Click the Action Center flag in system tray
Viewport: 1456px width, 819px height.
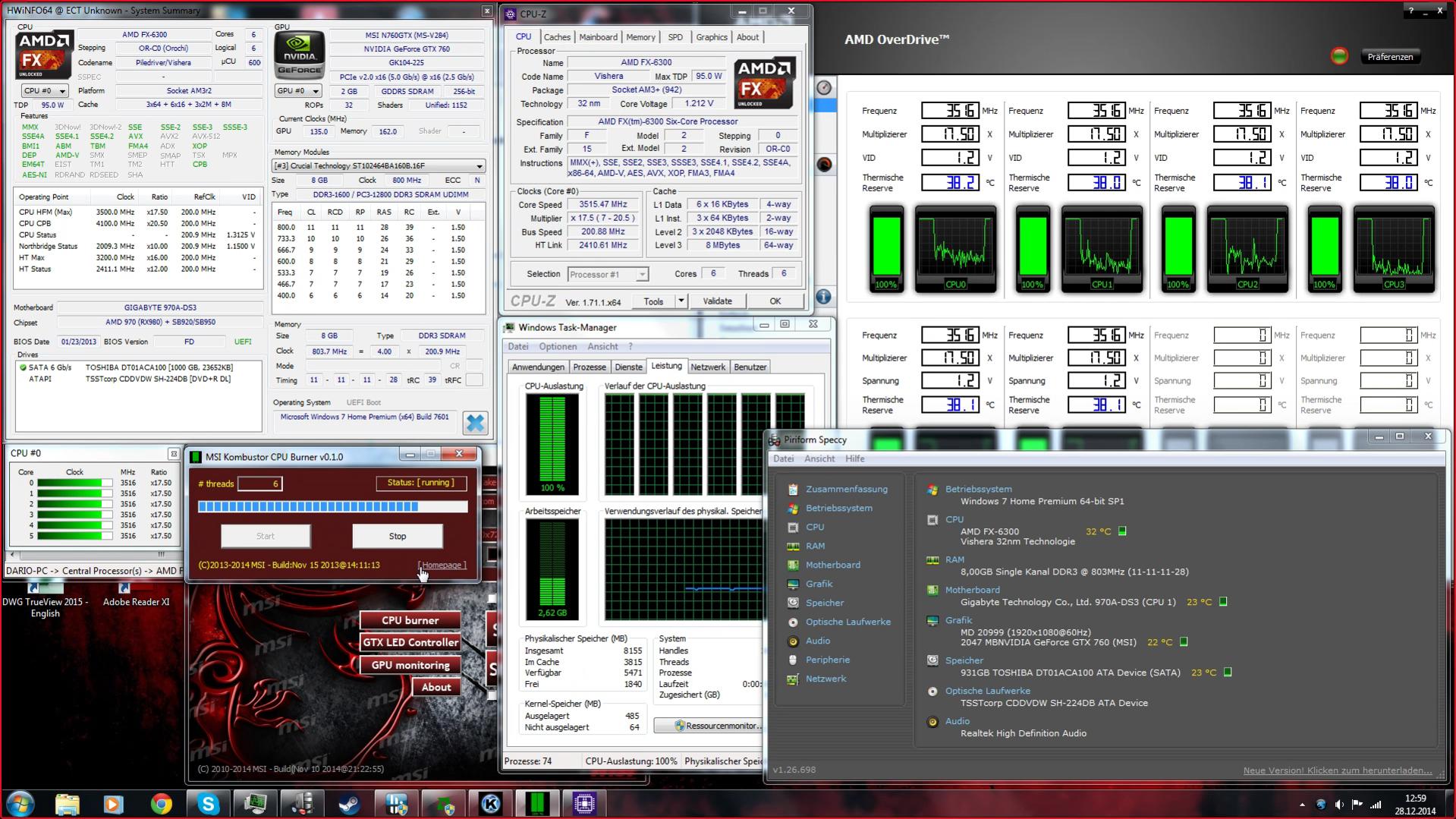(1357, 805)
